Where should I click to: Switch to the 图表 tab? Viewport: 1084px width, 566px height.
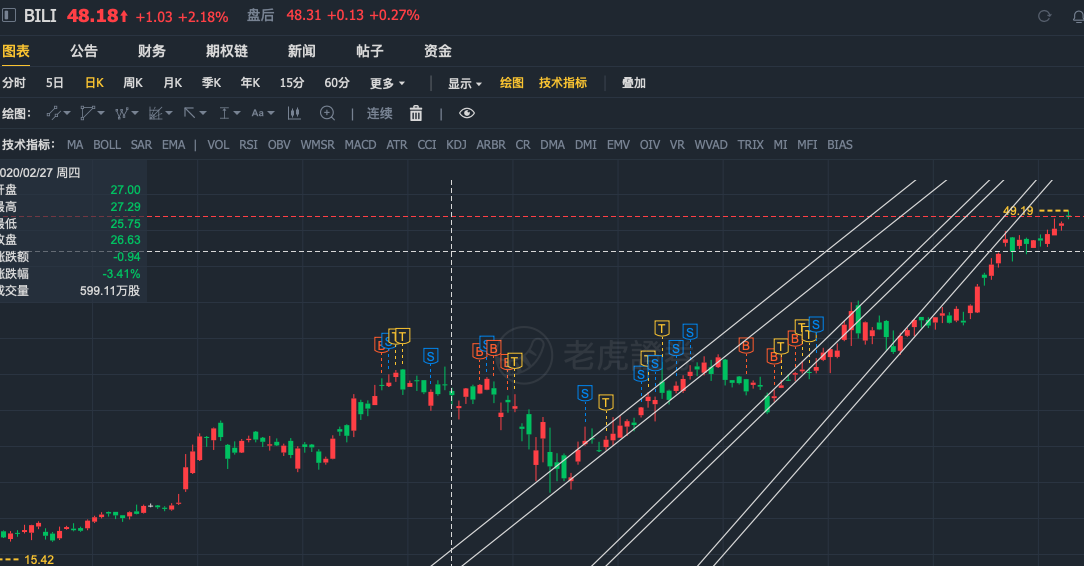tap(15, 51)
